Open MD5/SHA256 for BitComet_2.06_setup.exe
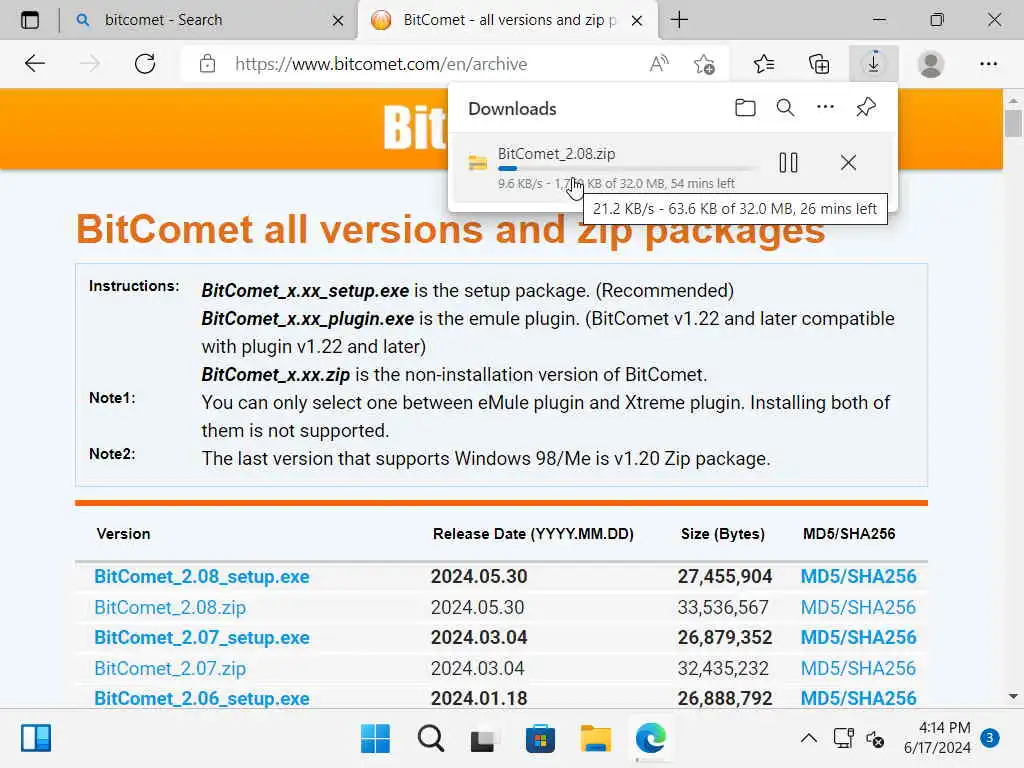Viewport: 1024px width, 768px height. pos(858,698)
